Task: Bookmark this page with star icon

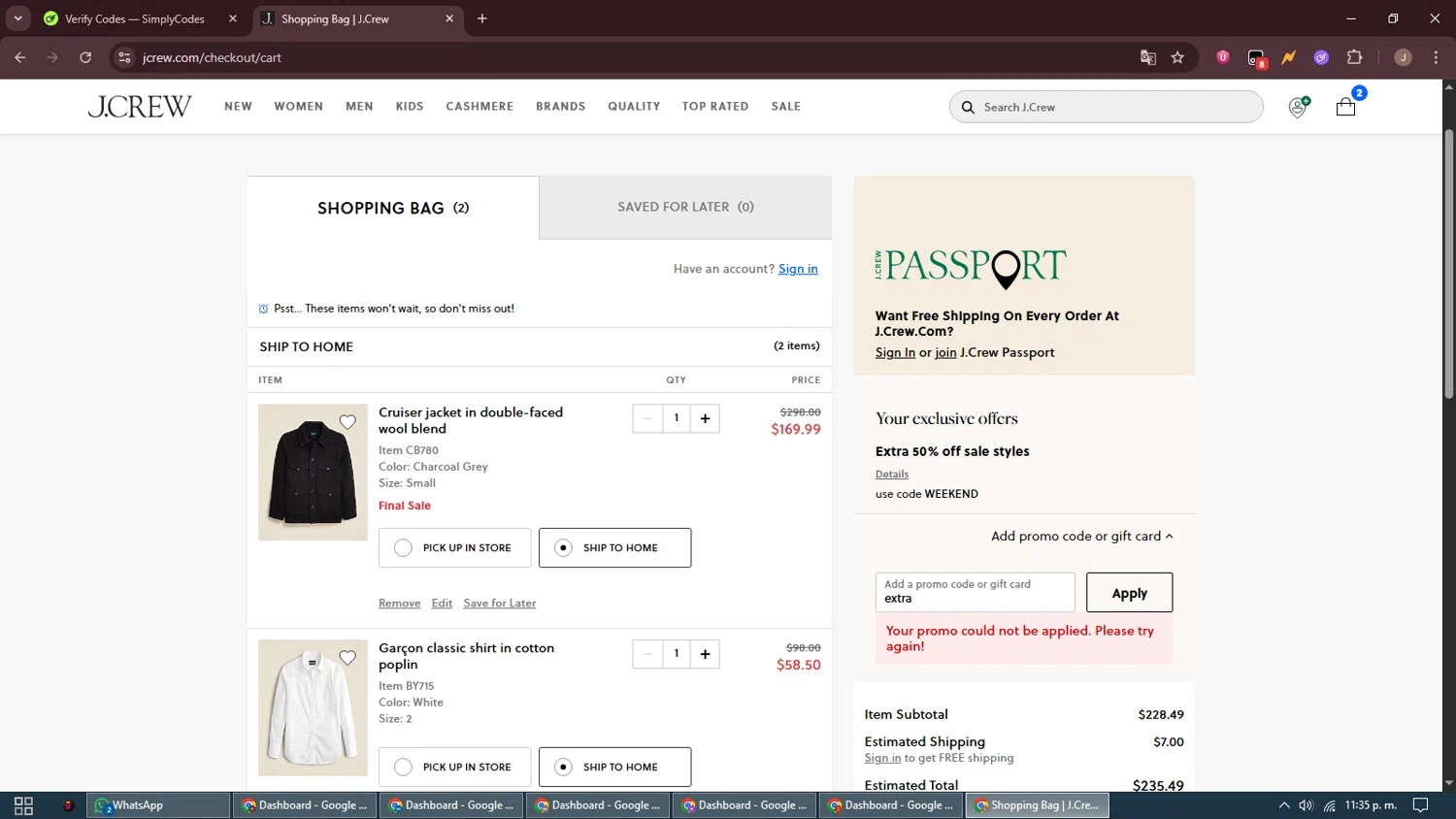Action: click(x=1177, y=57)
